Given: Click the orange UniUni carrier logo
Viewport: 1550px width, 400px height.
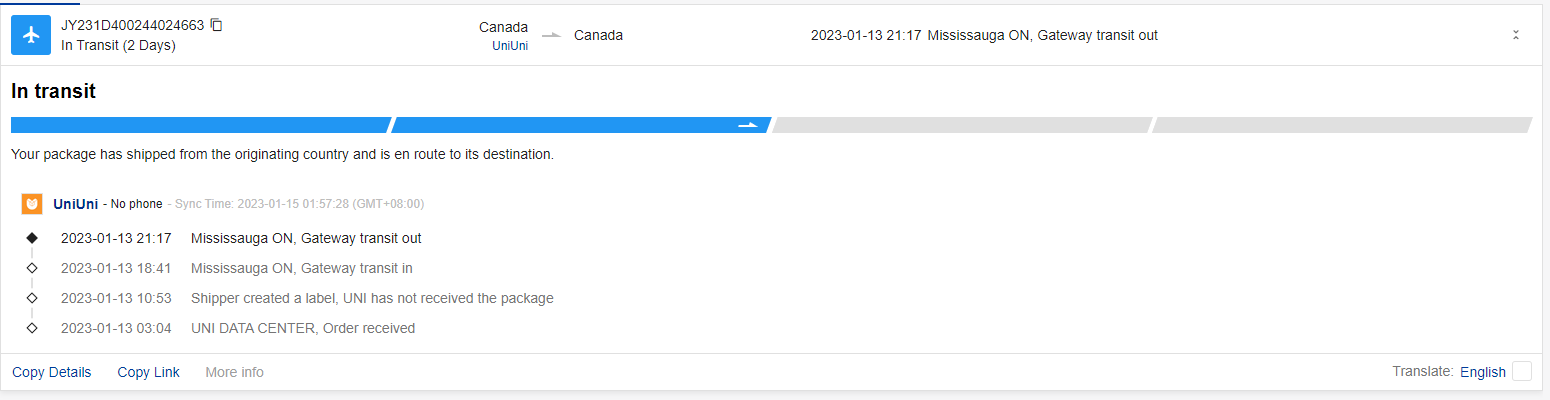Looking at the screenshot, I should click(x=32, y=204).
